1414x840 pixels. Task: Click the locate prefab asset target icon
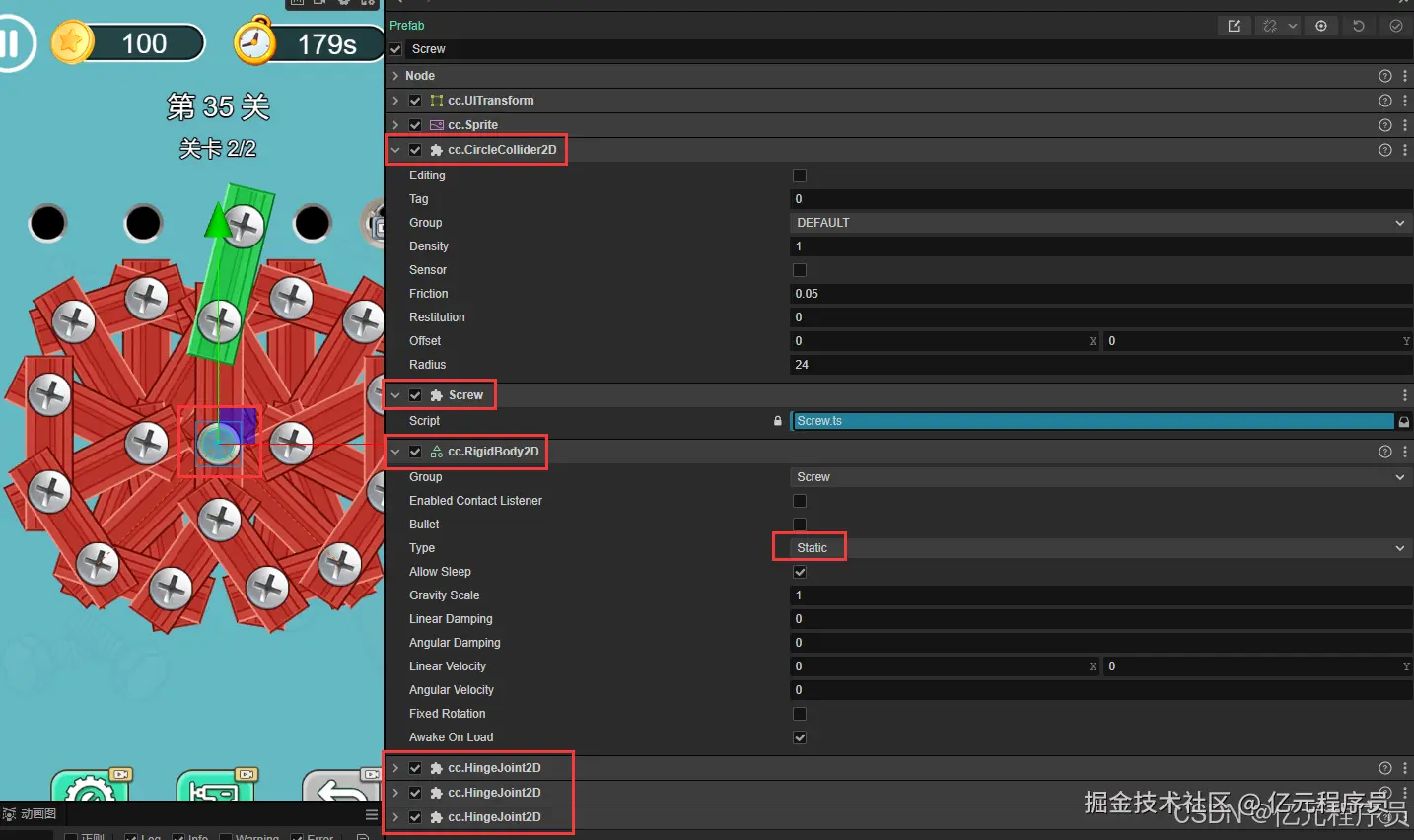click(1321, 26)
